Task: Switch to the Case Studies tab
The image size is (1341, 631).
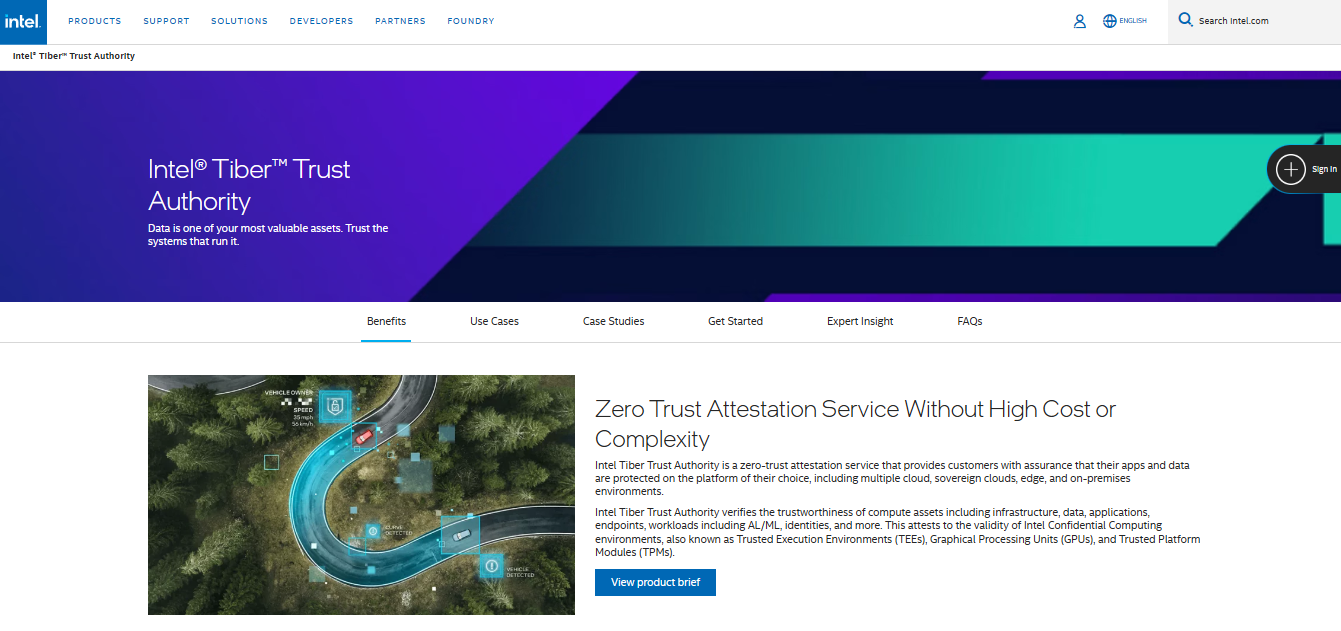Action: (614, 321)
